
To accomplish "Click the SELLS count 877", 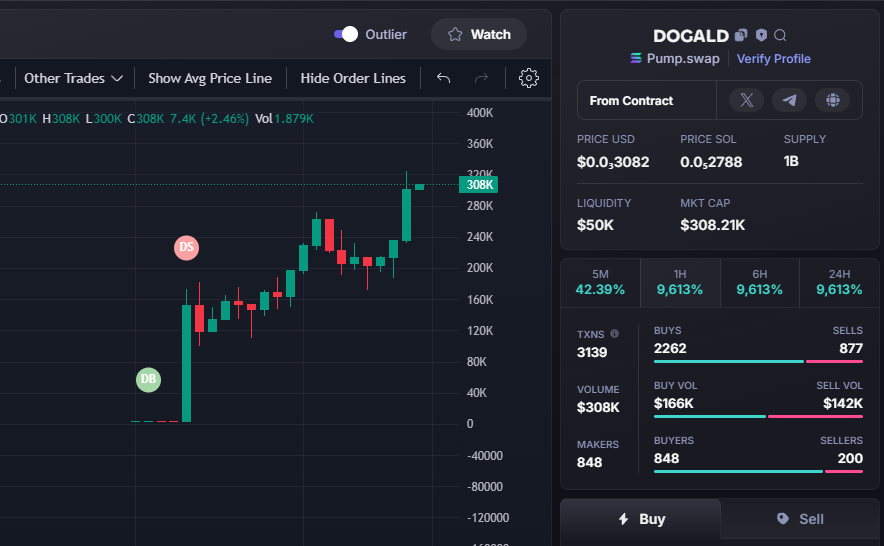I will click(851, 349).
